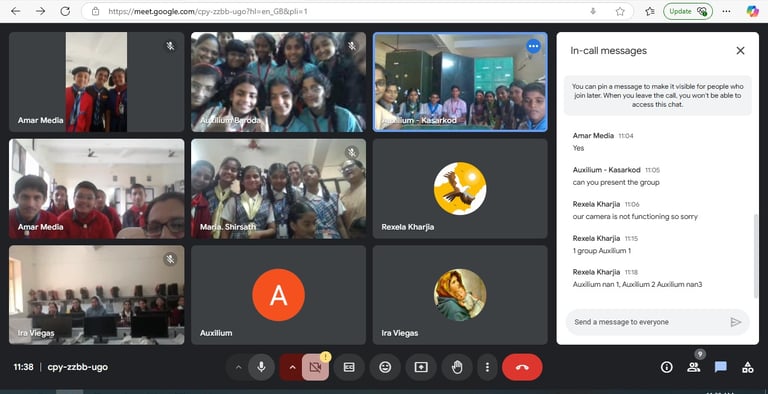Expand video settings chevron

(292, 367)
